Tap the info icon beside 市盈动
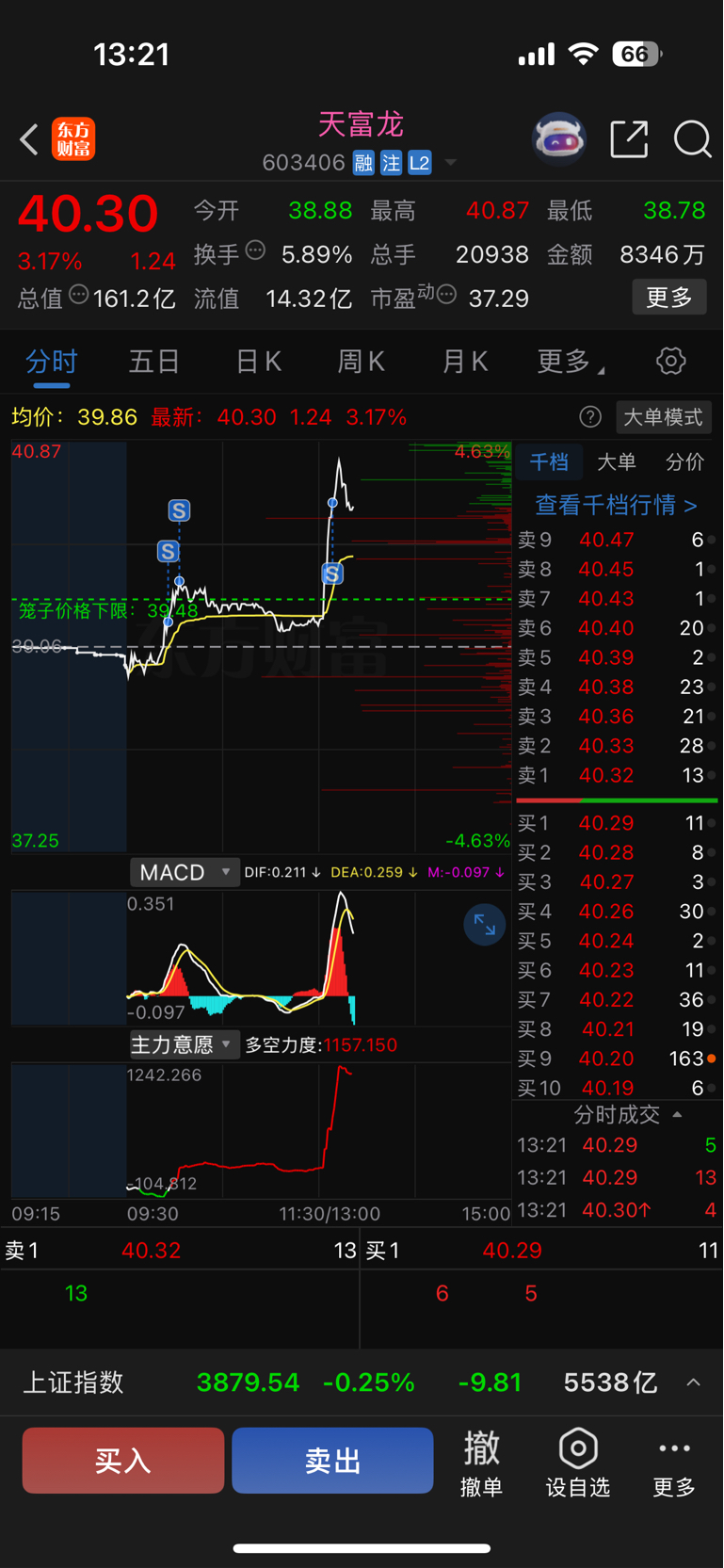 point(447,295)
